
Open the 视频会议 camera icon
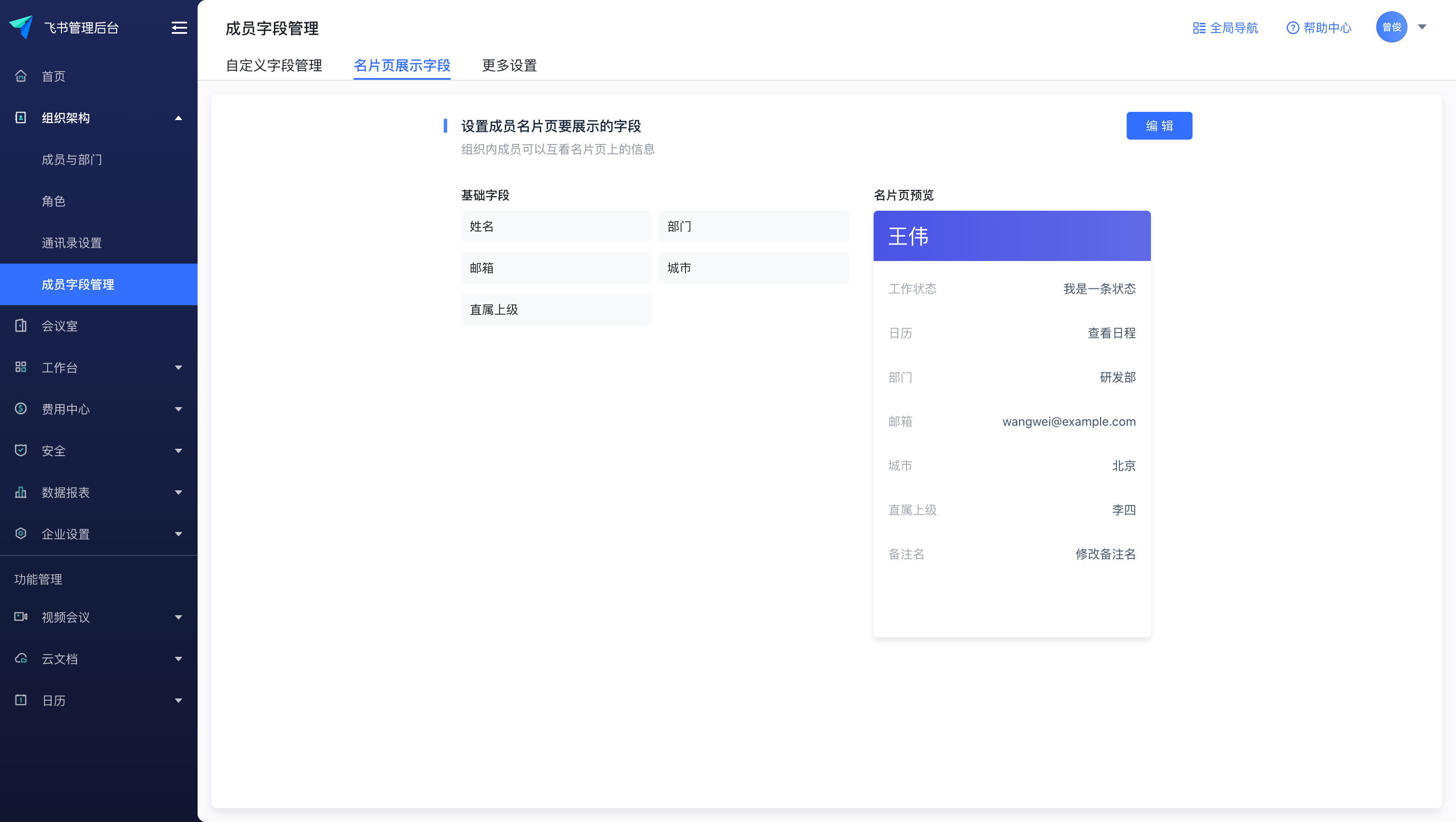point(21,617)
